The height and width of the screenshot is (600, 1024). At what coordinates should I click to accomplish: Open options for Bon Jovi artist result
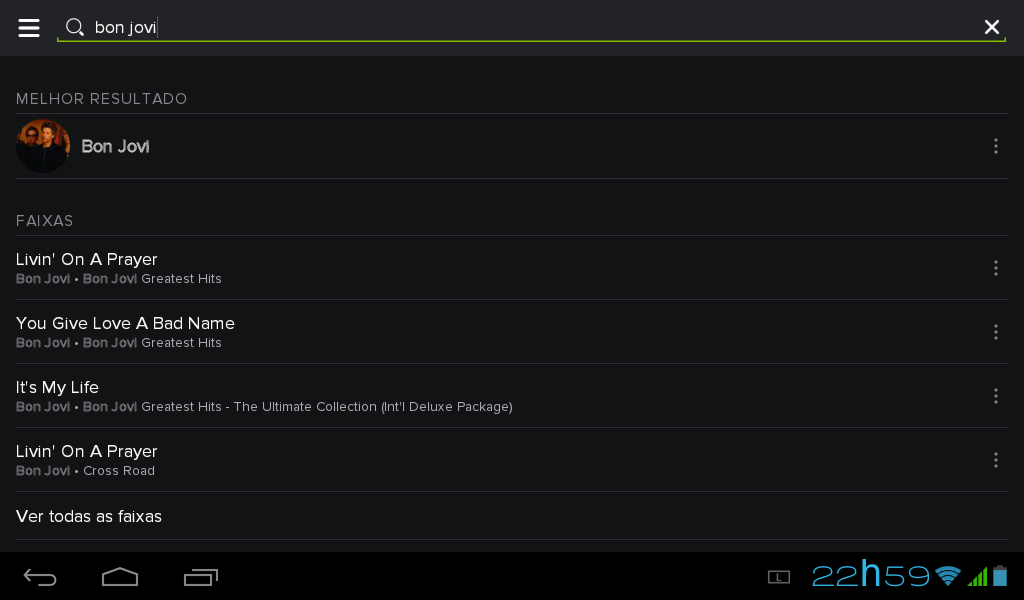coord(995,146)
